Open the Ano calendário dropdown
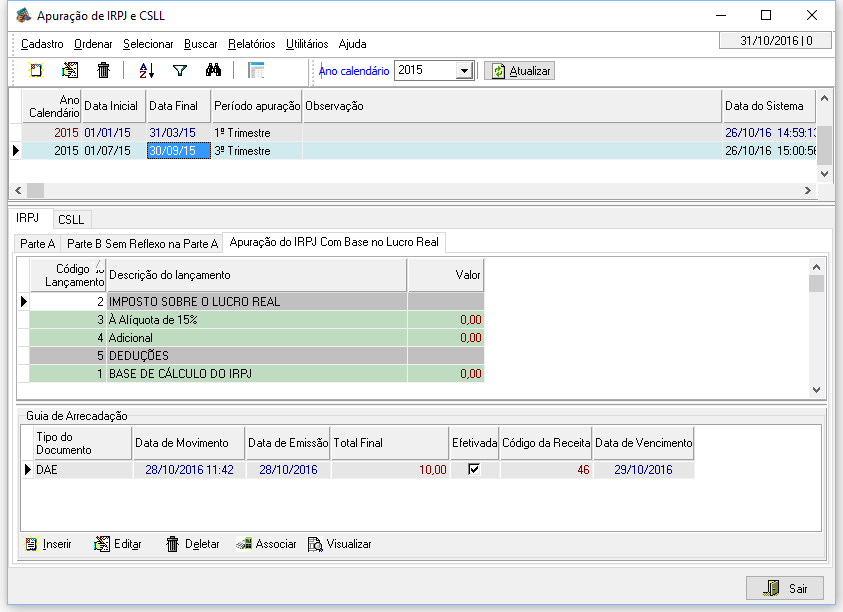Viewport: 843px width, 612px height. pos(464,71)
